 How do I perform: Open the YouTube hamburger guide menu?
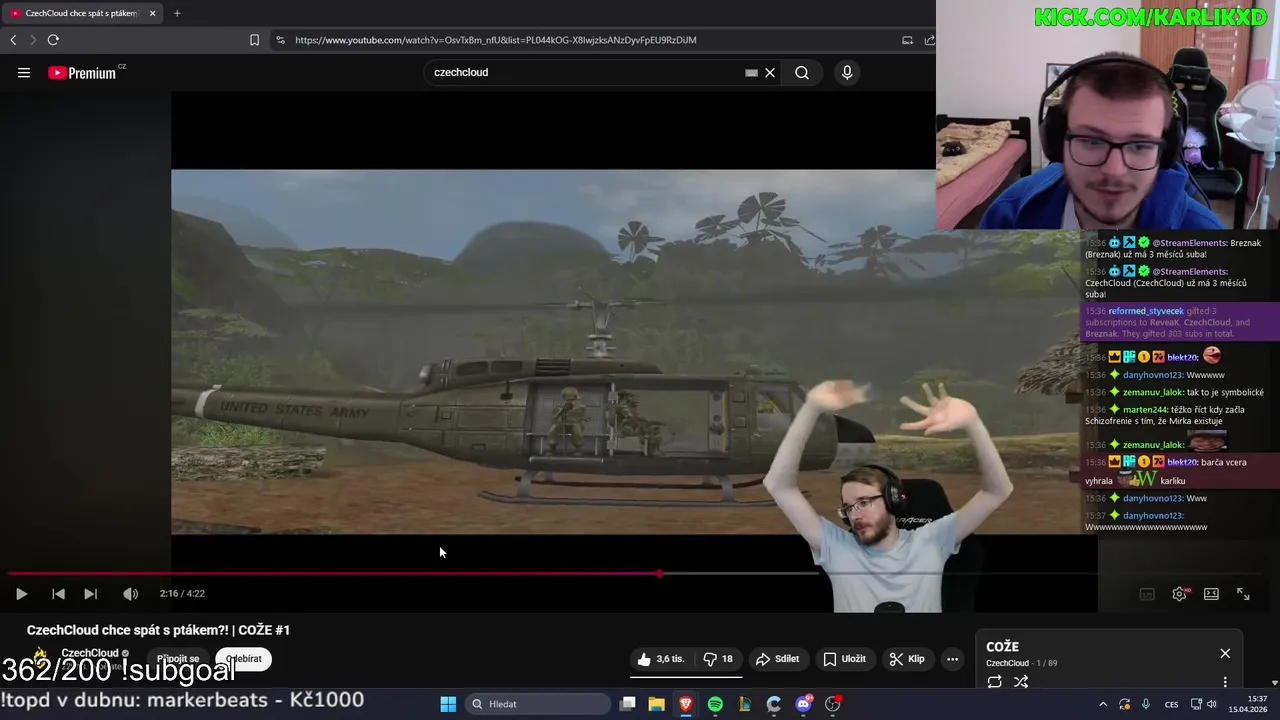(24, 72)
